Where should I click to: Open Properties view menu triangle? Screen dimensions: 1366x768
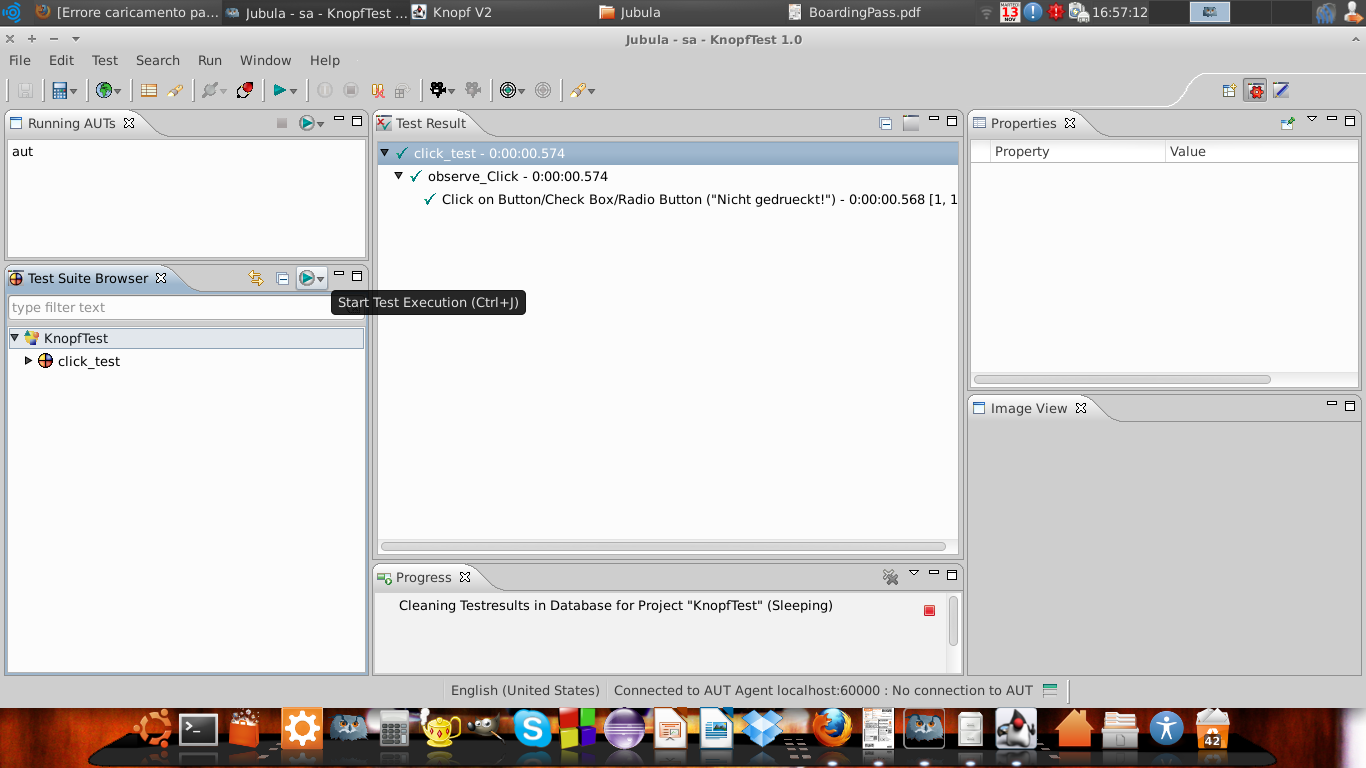click(1312, 119)
